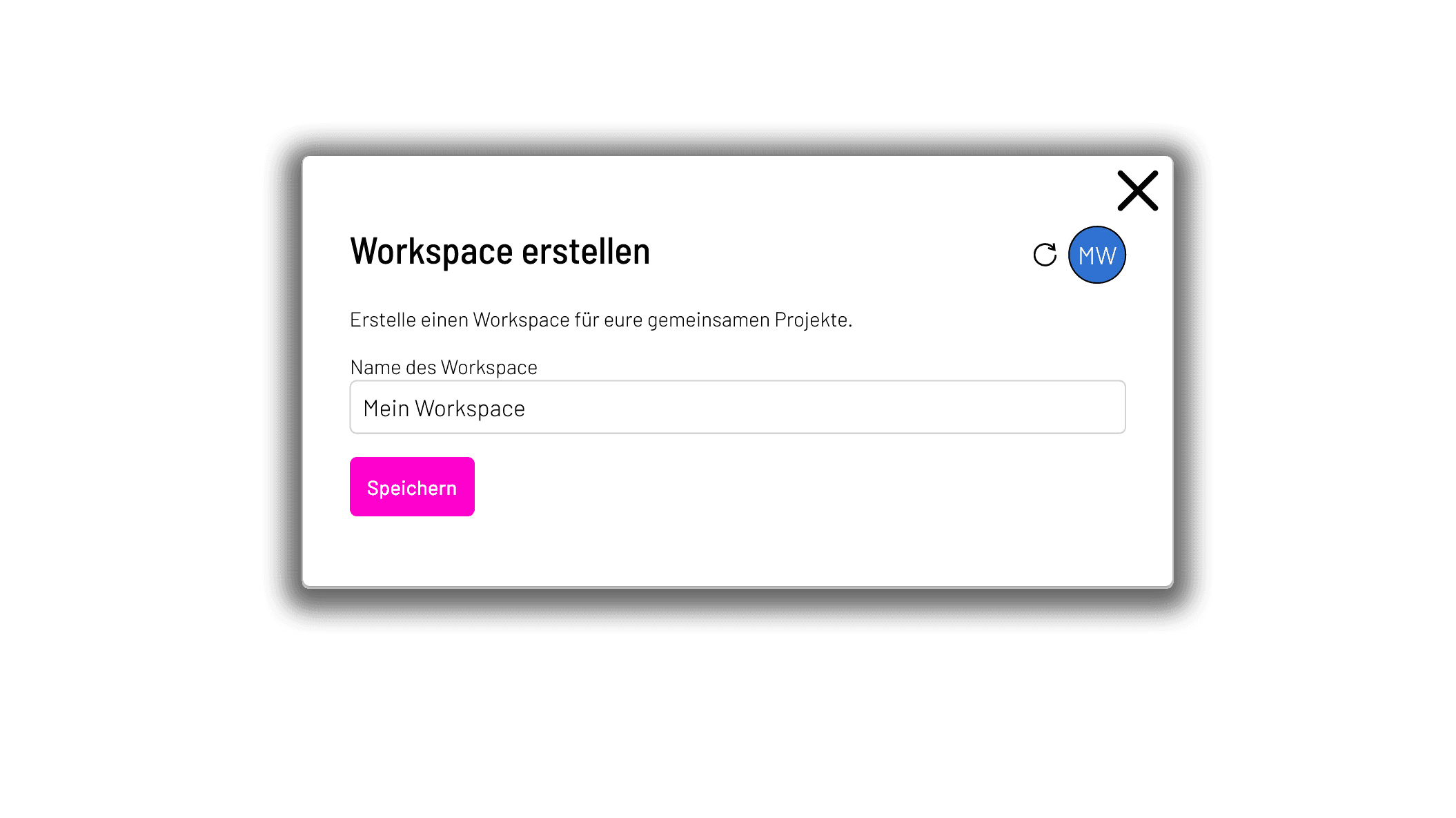Screen dimensions: 1456x818
Task: Focus the Name des Workspace input
Action: click(x=737, y=406)
